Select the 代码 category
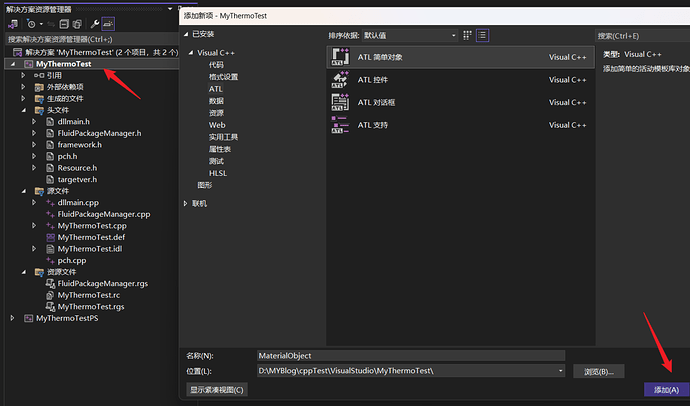 point(216,65)
